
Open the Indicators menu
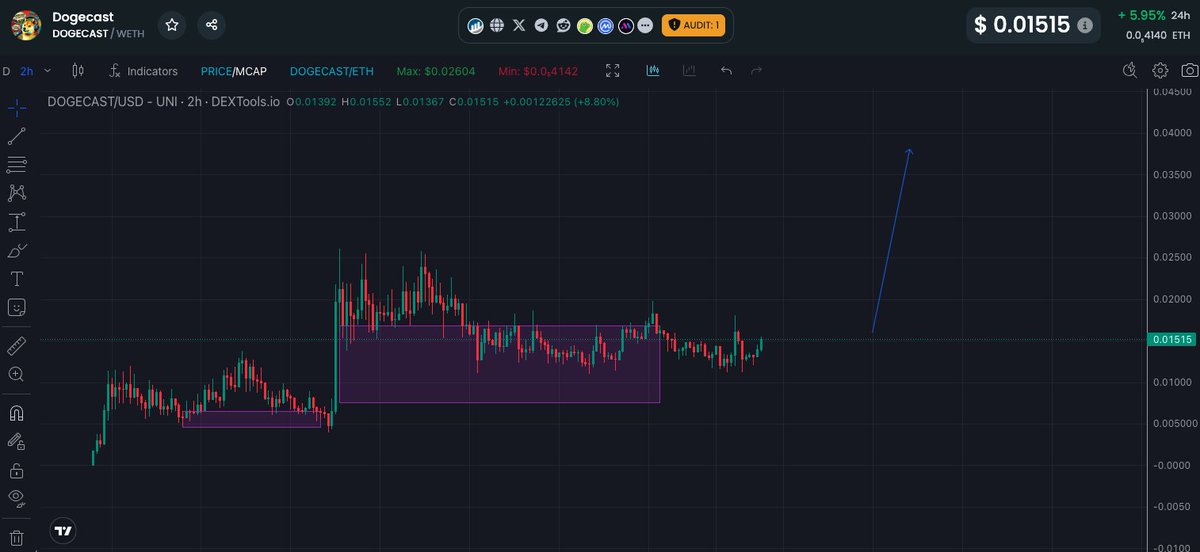pos(143,71)
